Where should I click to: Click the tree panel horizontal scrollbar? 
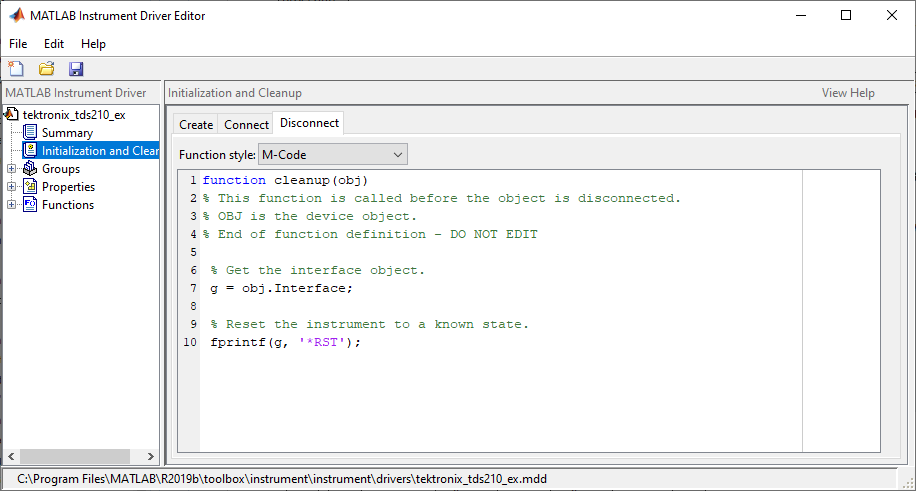(80, 457)
